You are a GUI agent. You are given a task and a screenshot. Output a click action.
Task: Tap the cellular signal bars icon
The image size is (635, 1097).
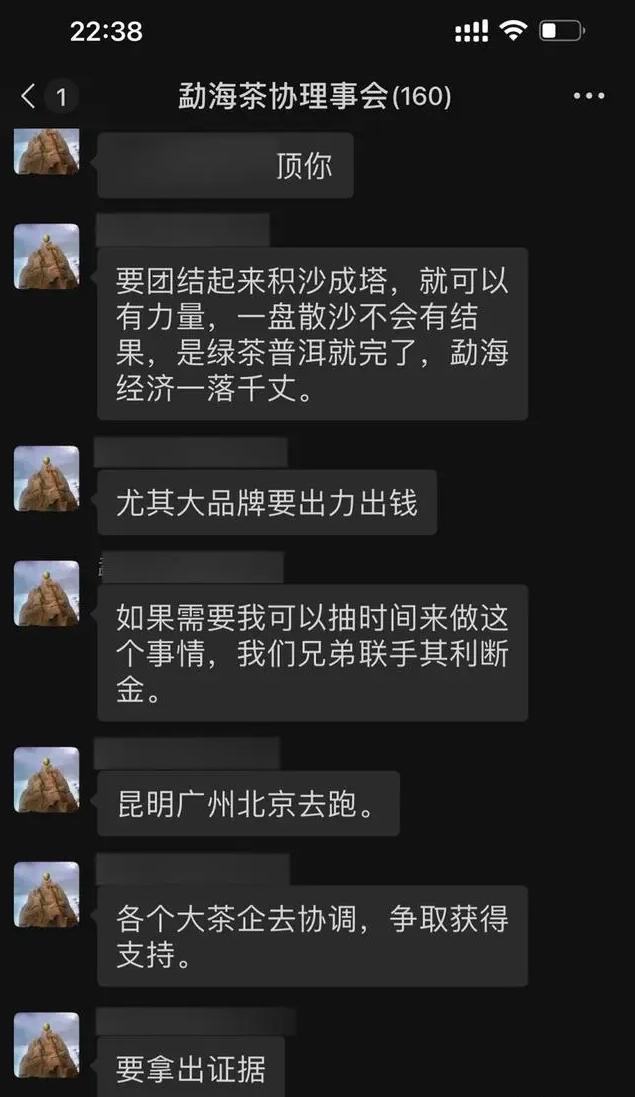point(471,31)
